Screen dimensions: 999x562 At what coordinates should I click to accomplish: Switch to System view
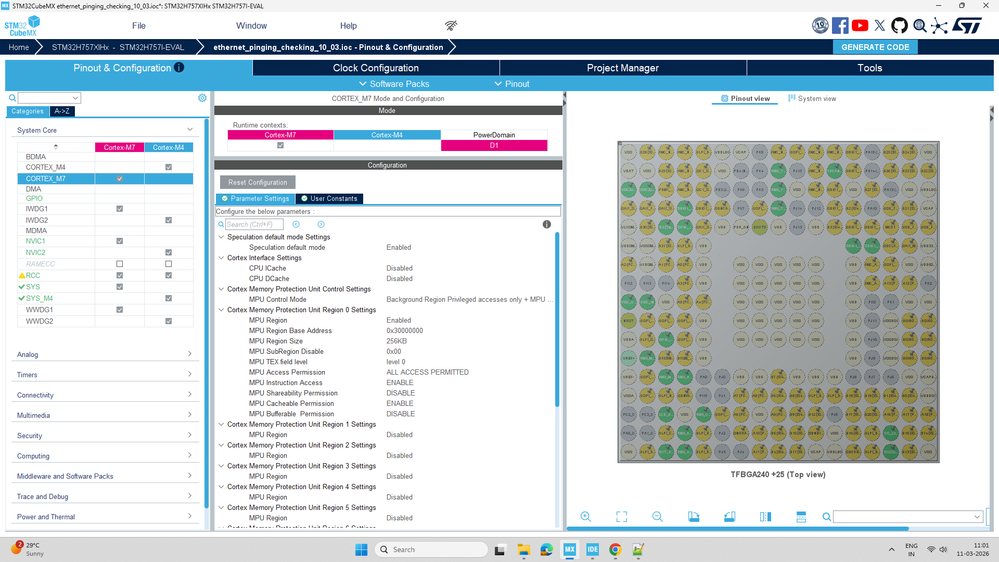click(x=812, y=98)
